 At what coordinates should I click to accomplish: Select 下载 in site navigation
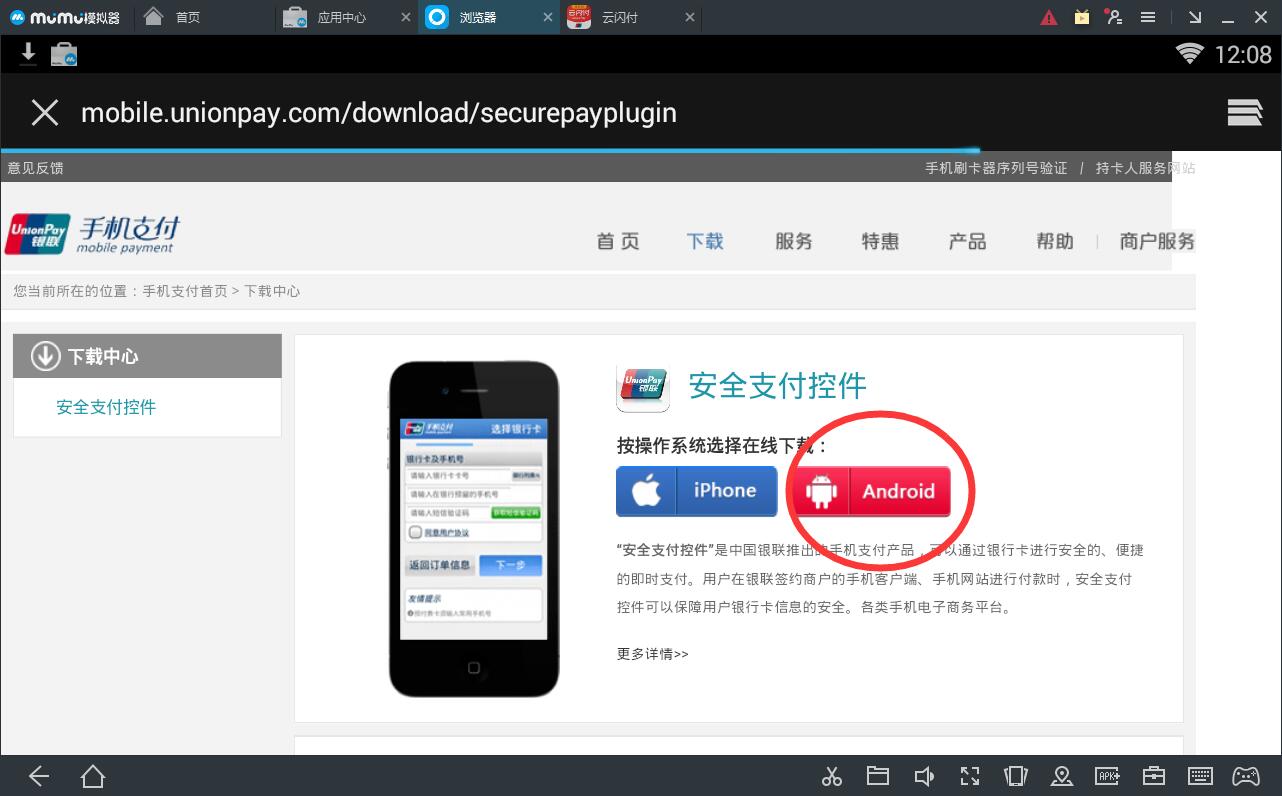[x=705, y=241]
